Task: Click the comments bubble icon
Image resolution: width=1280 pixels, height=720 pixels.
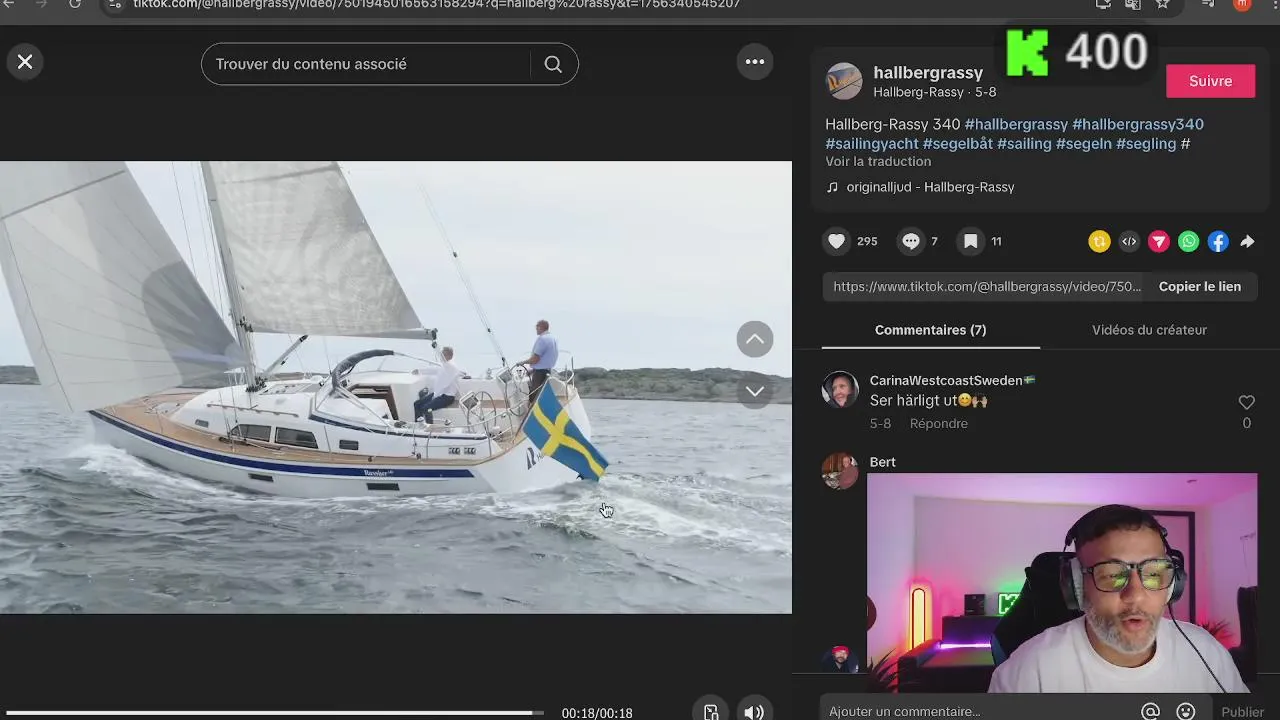Action: click(910, 241)
